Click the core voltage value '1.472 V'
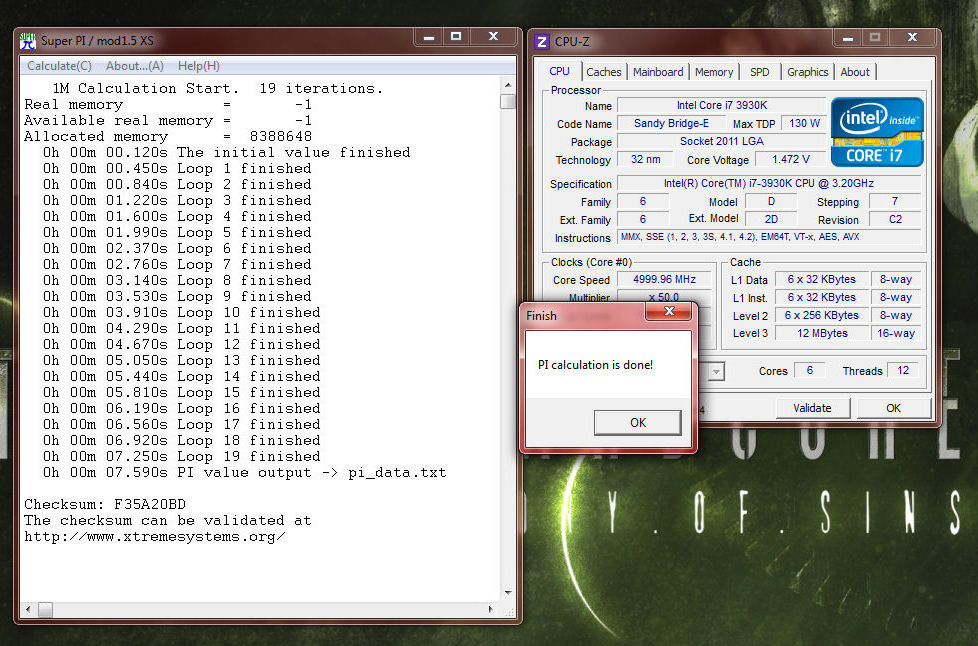978x646 pixels. pyautogui.click(x=790, y=160)
